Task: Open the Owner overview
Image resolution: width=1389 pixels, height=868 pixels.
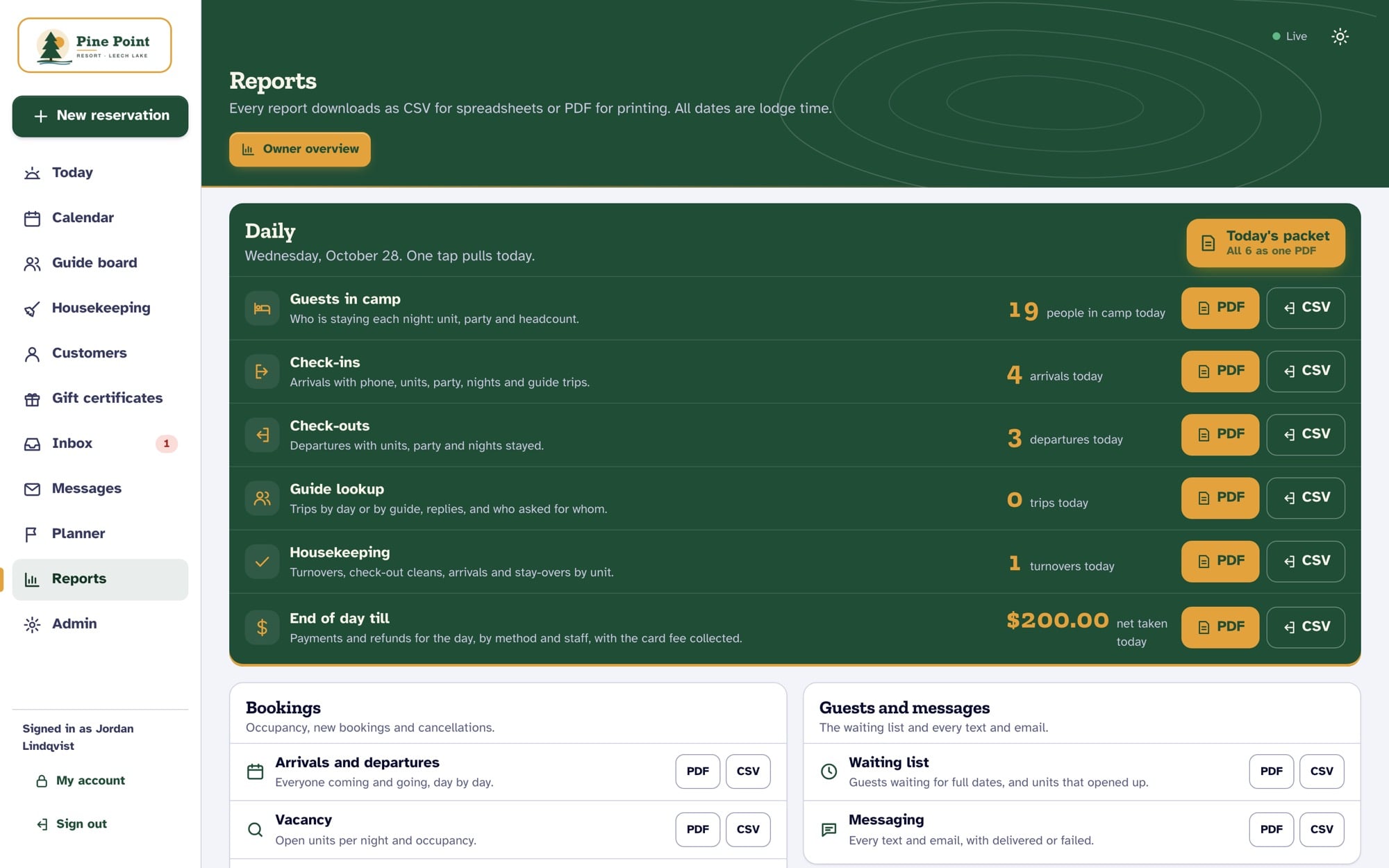Action: coord(299,149)
